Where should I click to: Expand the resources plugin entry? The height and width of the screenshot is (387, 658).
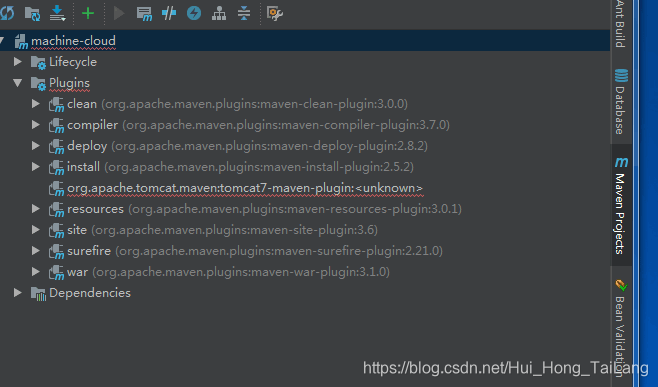pos(36,209)
